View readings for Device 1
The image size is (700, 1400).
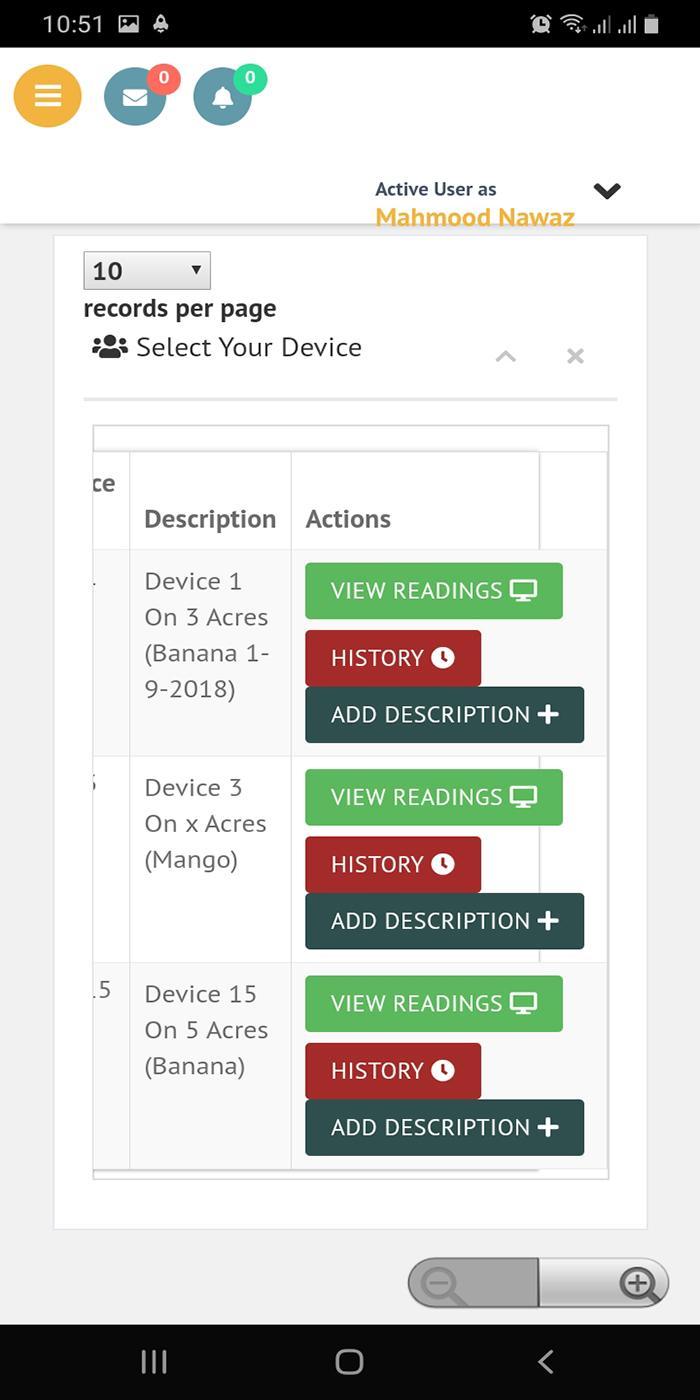(x=433, y=591)
